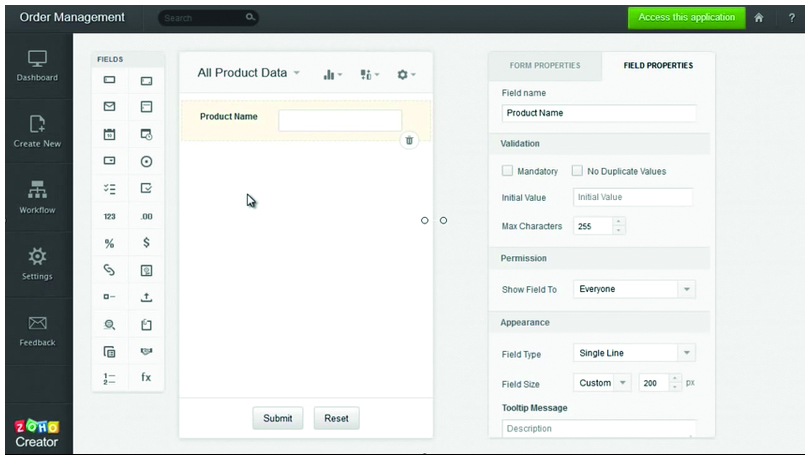Add a File Upload field
The image size is (811, 458).
click(146, 297)
